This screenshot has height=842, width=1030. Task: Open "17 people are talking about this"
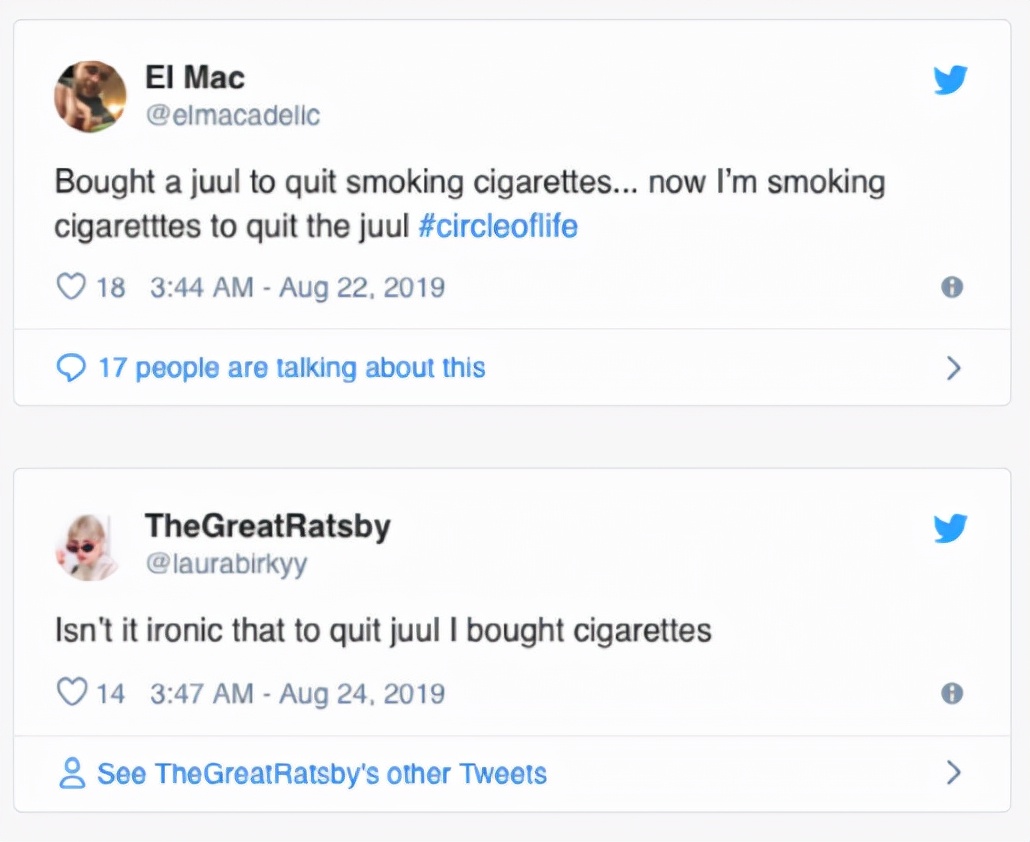click(291, 369)
